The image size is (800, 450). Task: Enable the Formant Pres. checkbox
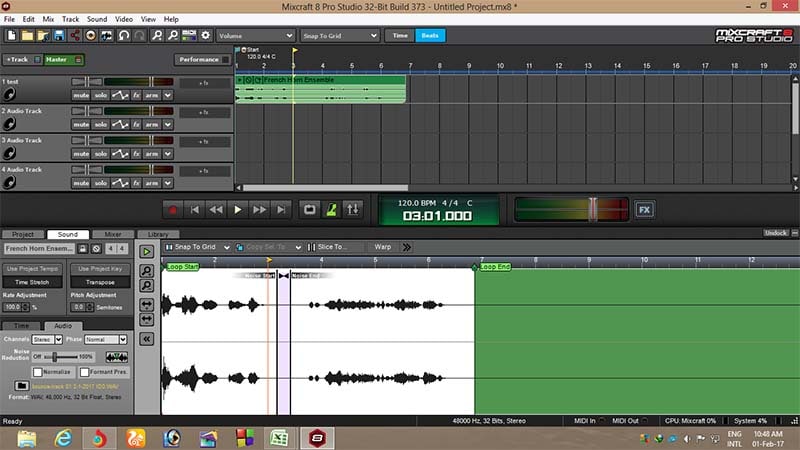coord(85,372)
